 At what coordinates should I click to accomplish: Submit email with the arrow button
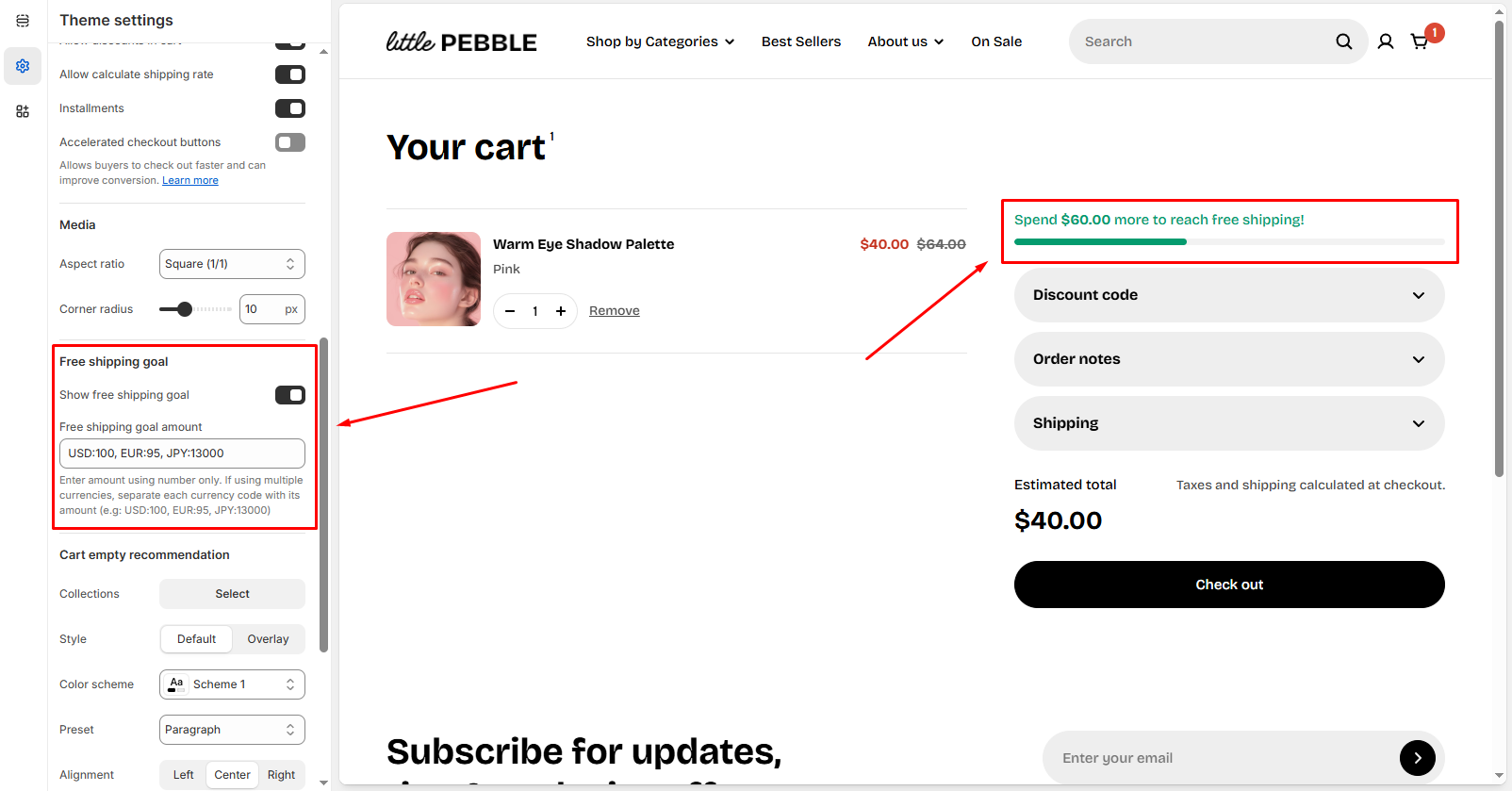pos(1417,758)
